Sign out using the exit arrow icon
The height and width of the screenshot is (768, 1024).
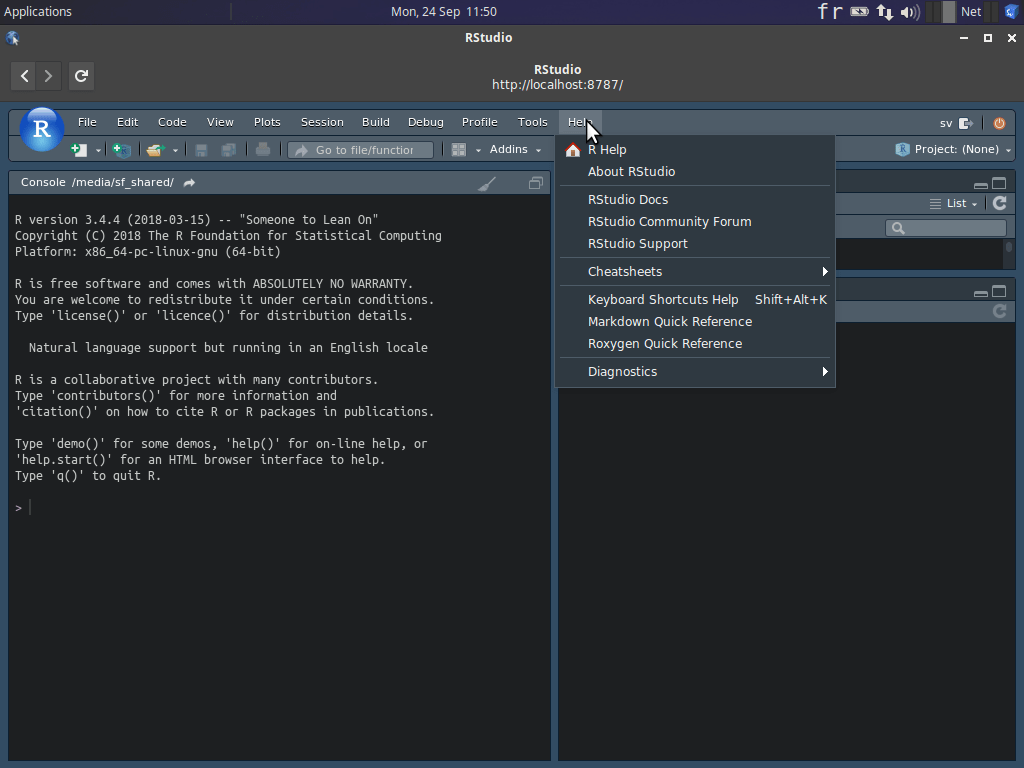coord(966,123)
